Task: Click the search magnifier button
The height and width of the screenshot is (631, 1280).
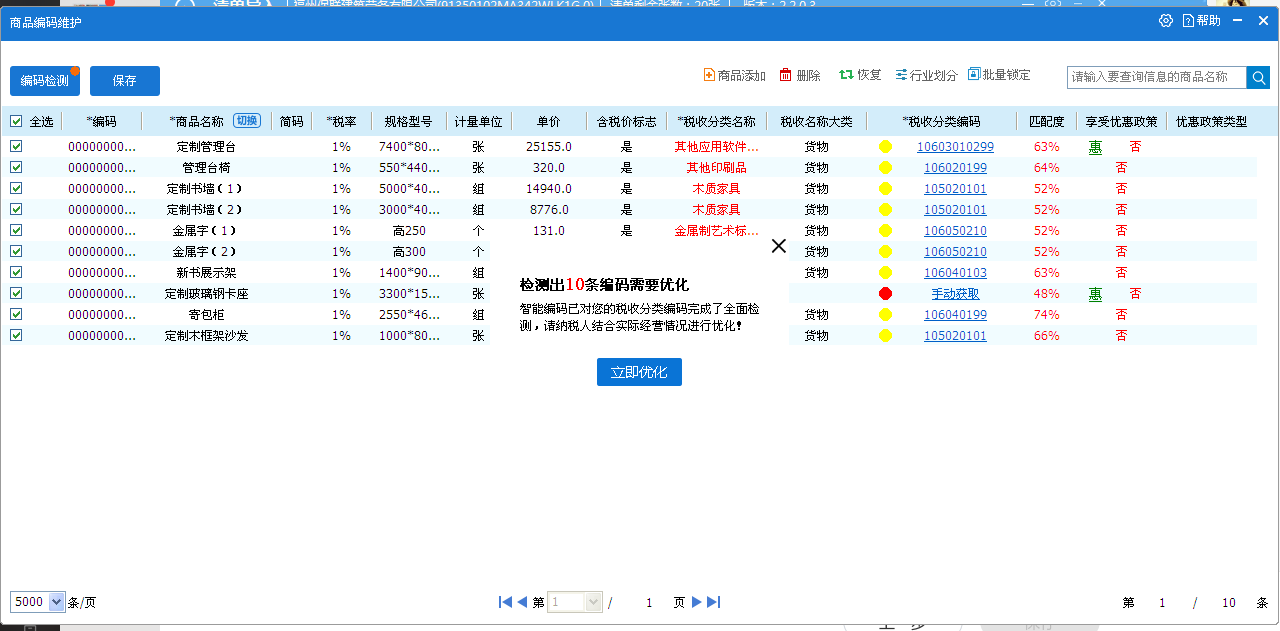Action: tap(1257, 77)
